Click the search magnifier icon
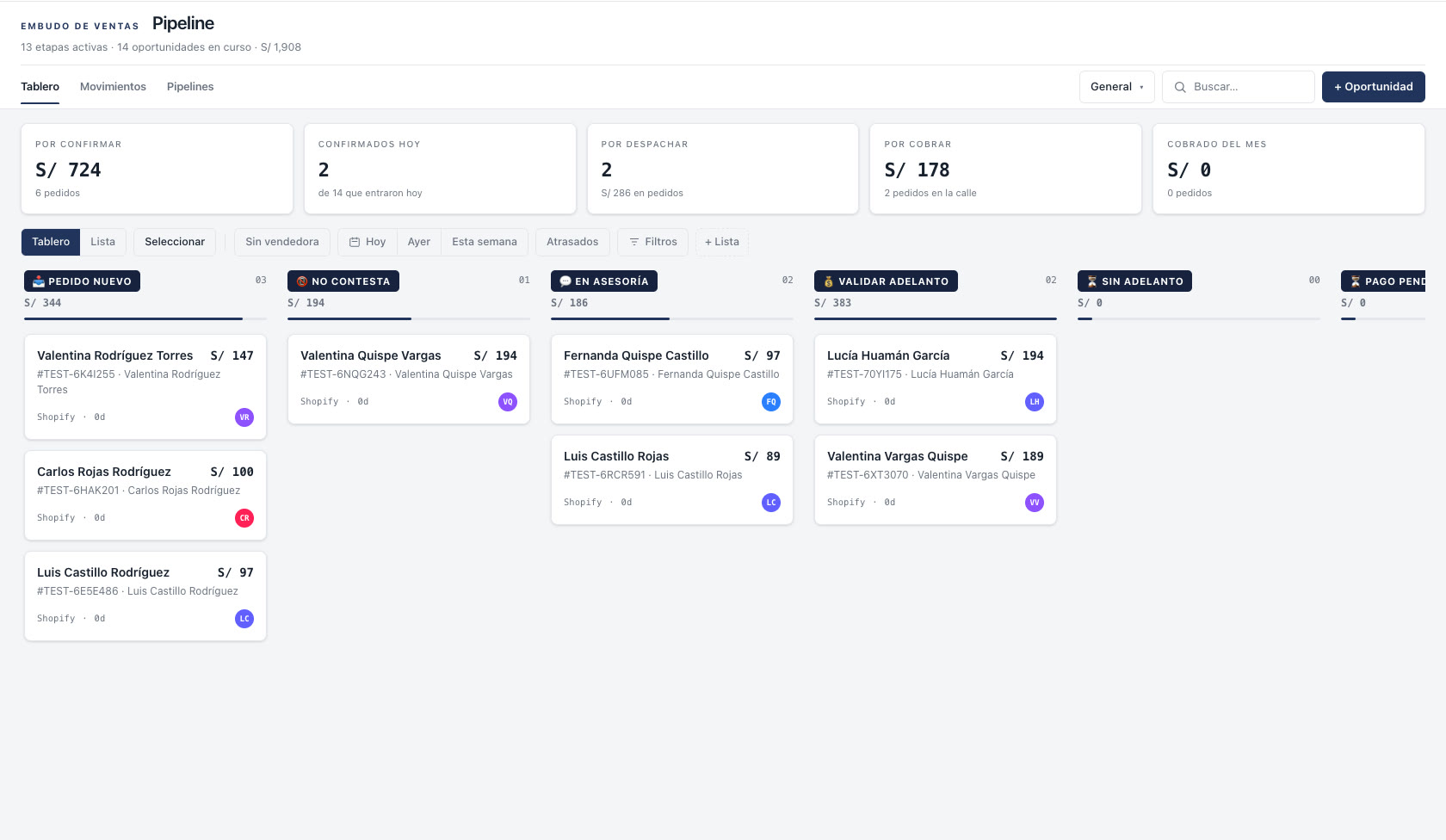1446x840 pixels. pos(1180,87)
